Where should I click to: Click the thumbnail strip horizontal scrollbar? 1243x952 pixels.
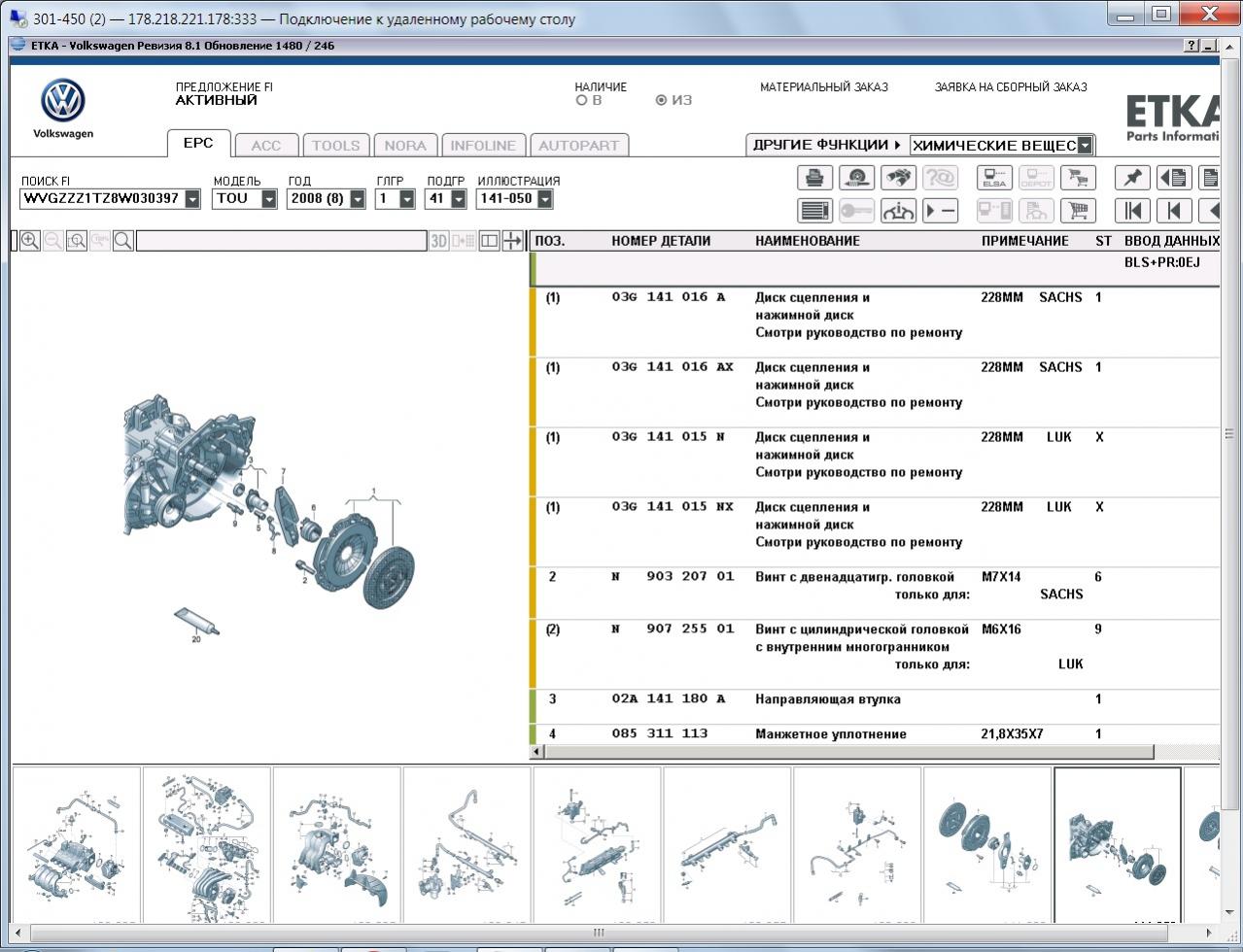599,933
